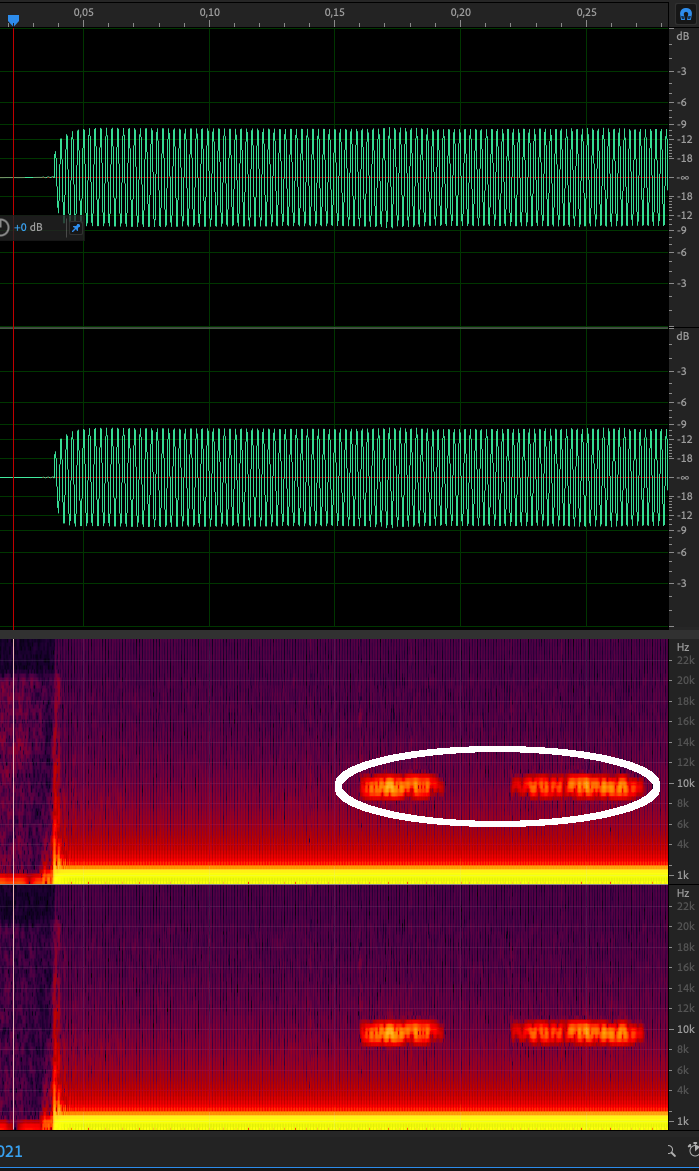Click the 10k label on upper Hz scale
The width and height of the screenshot is (699, 1171).
point(685,783)
